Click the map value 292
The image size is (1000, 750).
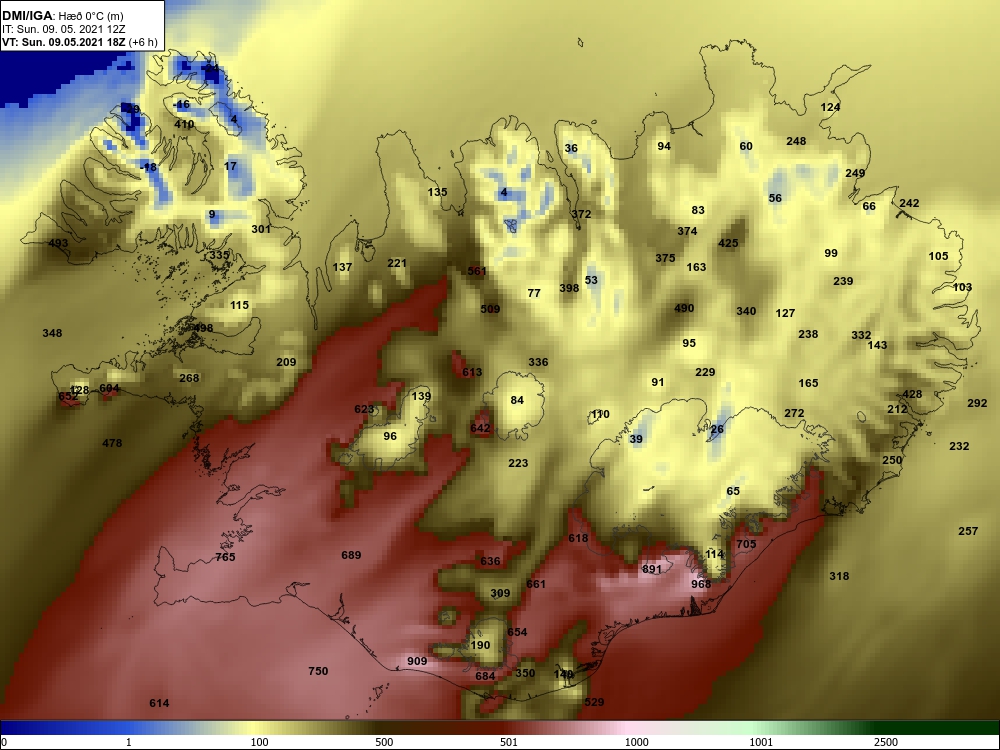(977, 403)
